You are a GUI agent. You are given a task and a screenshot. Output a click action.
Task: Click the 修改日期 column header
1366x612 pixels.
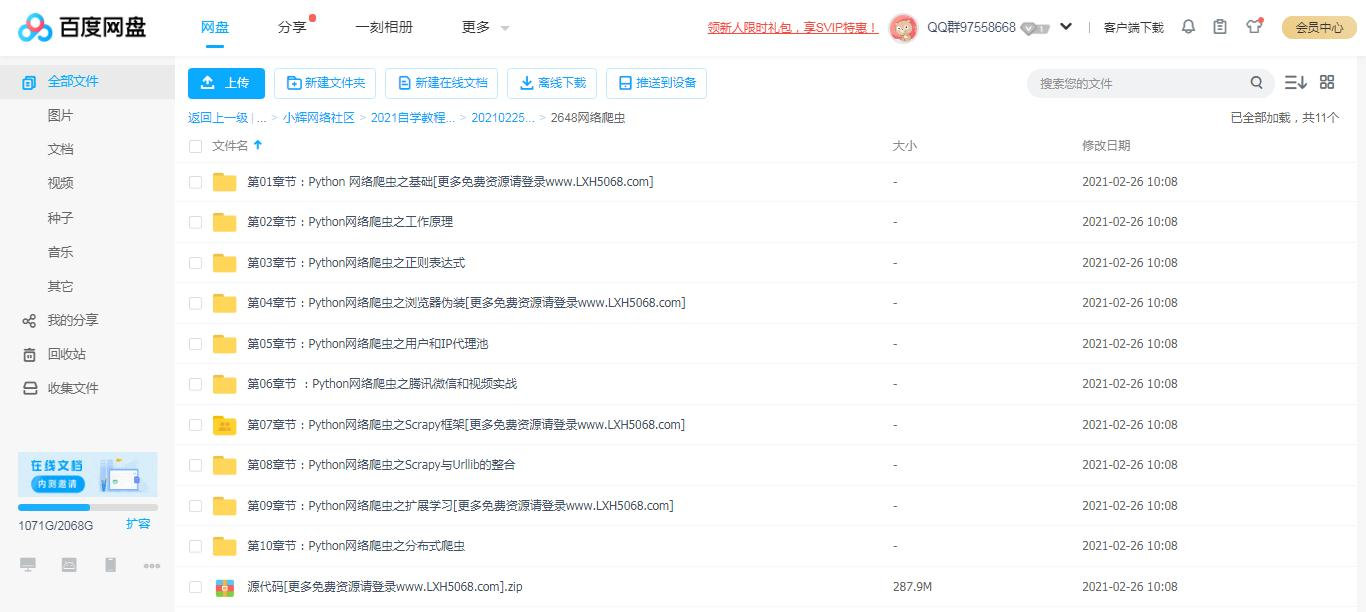click(x=1106, y=146)
